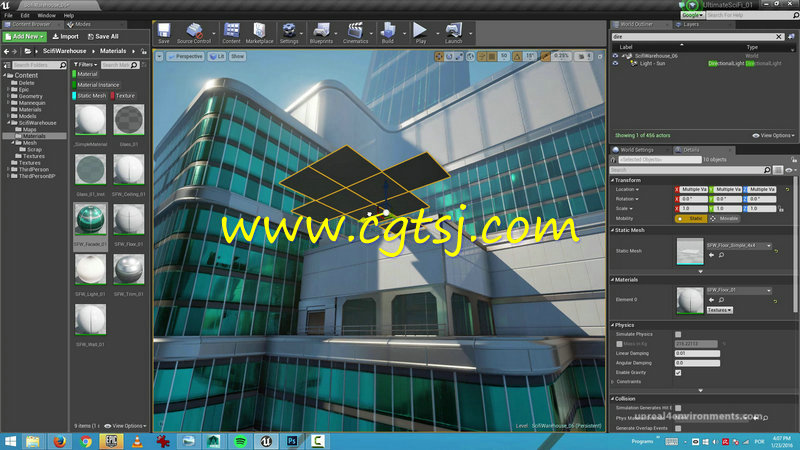
Task: Navigate forward in Content Browser
Action: [x=15, y=51]
